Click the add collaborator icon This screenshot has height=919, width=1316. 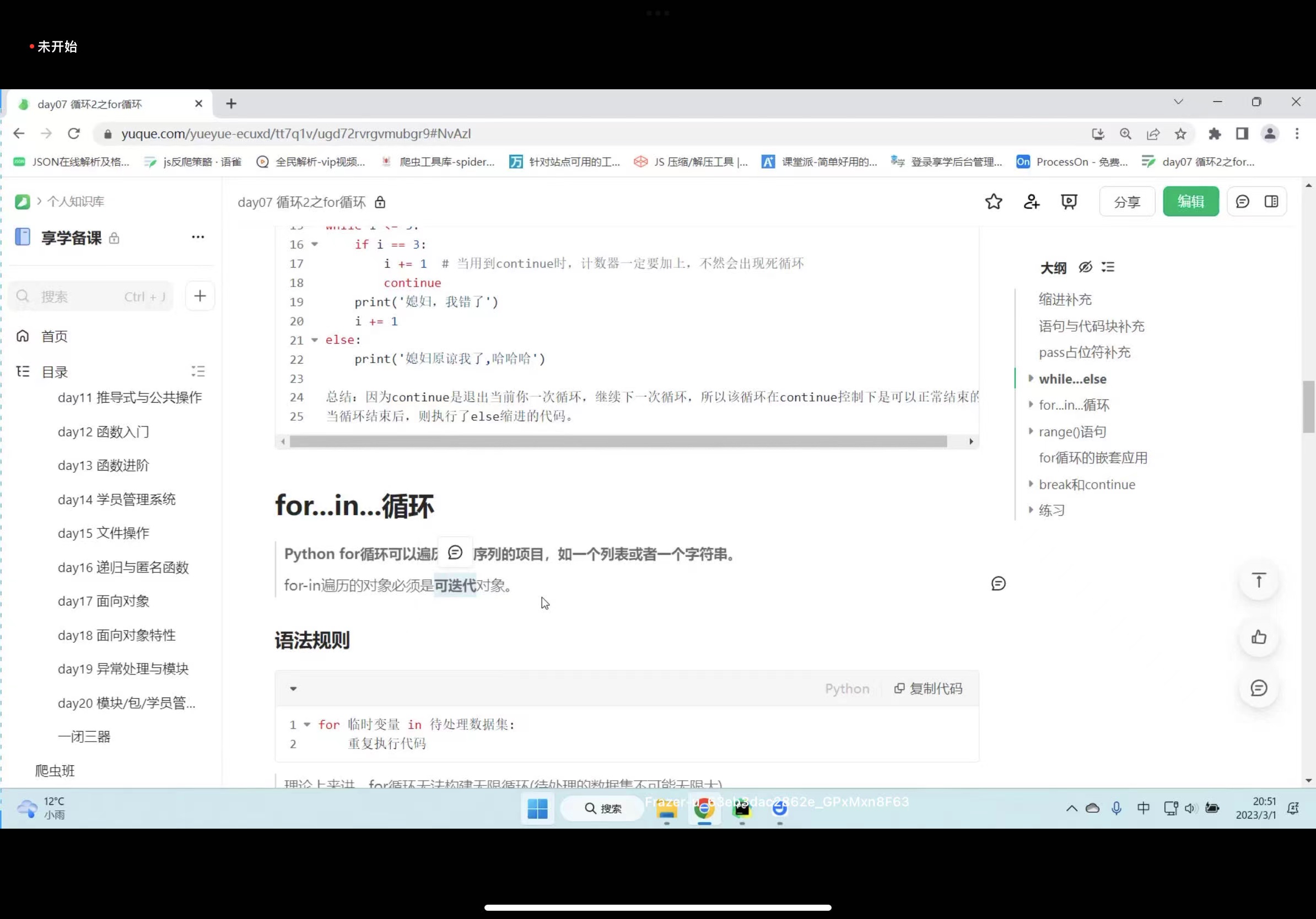[1031, 202]
